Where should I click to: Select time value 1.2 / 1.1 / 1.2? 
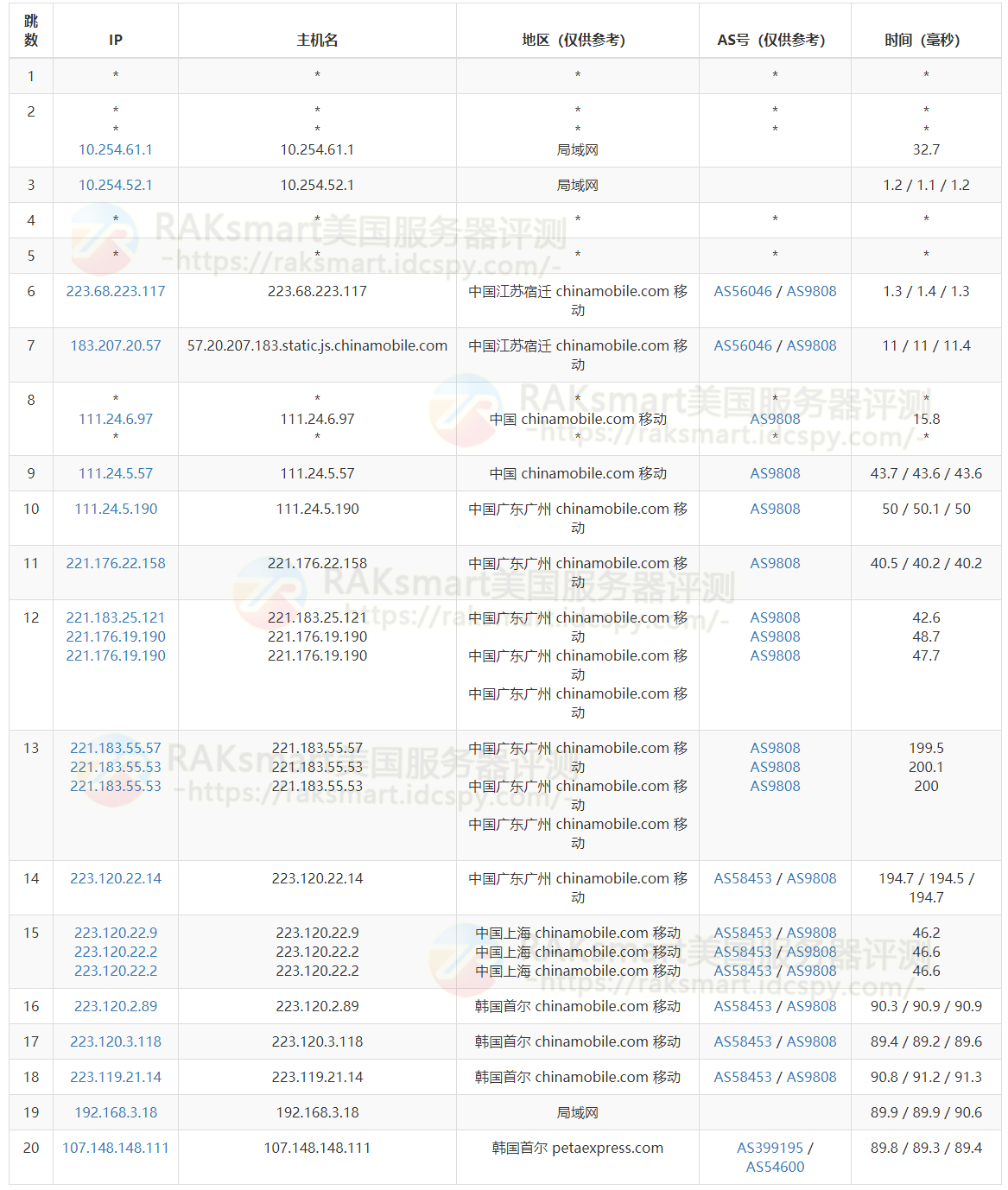coord(926,185)
